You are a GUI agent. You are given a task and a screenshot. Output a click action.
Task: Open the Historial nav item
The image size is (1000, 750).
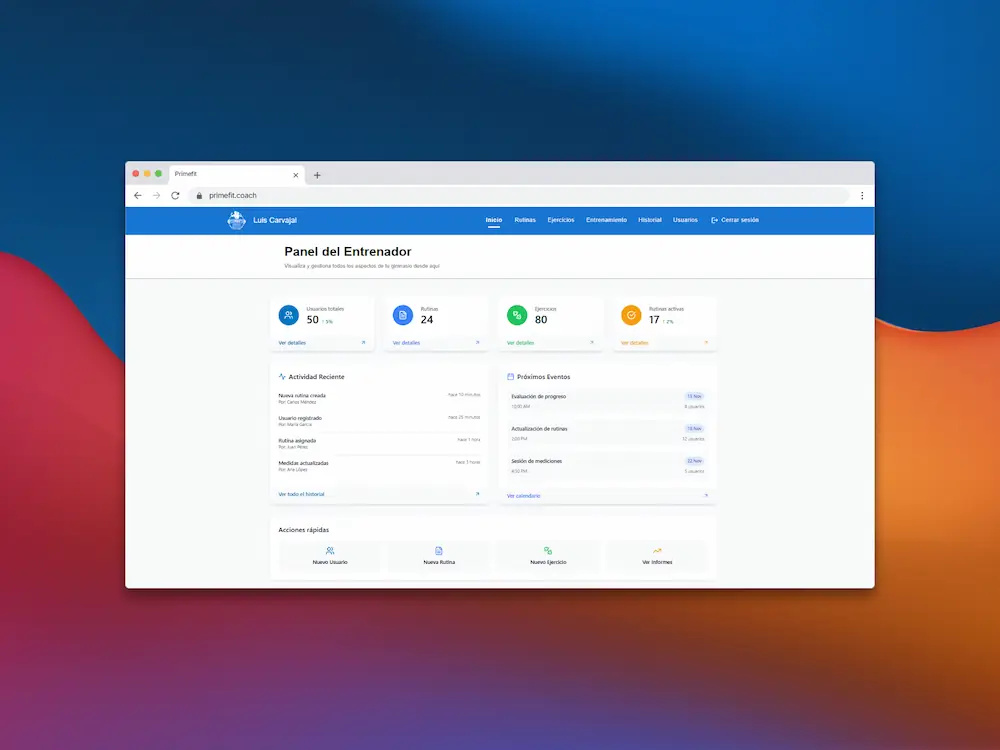650,220
